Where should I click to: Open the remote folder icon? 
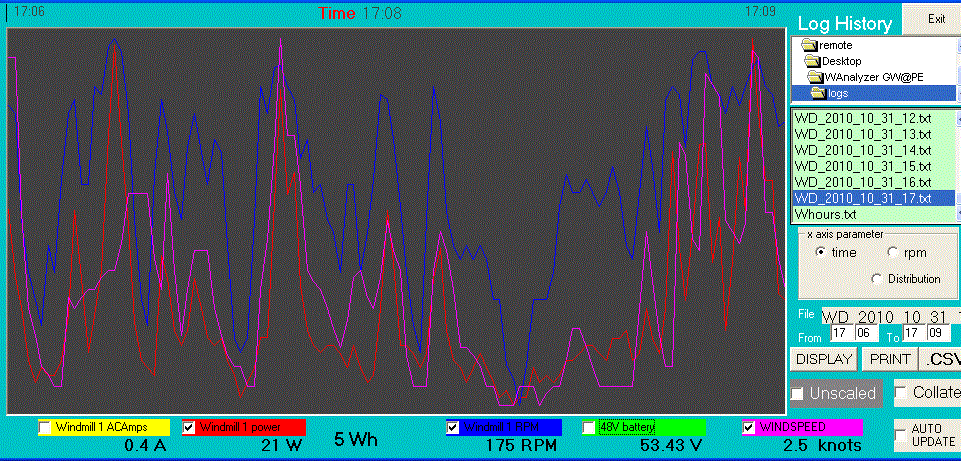[809, 46]
